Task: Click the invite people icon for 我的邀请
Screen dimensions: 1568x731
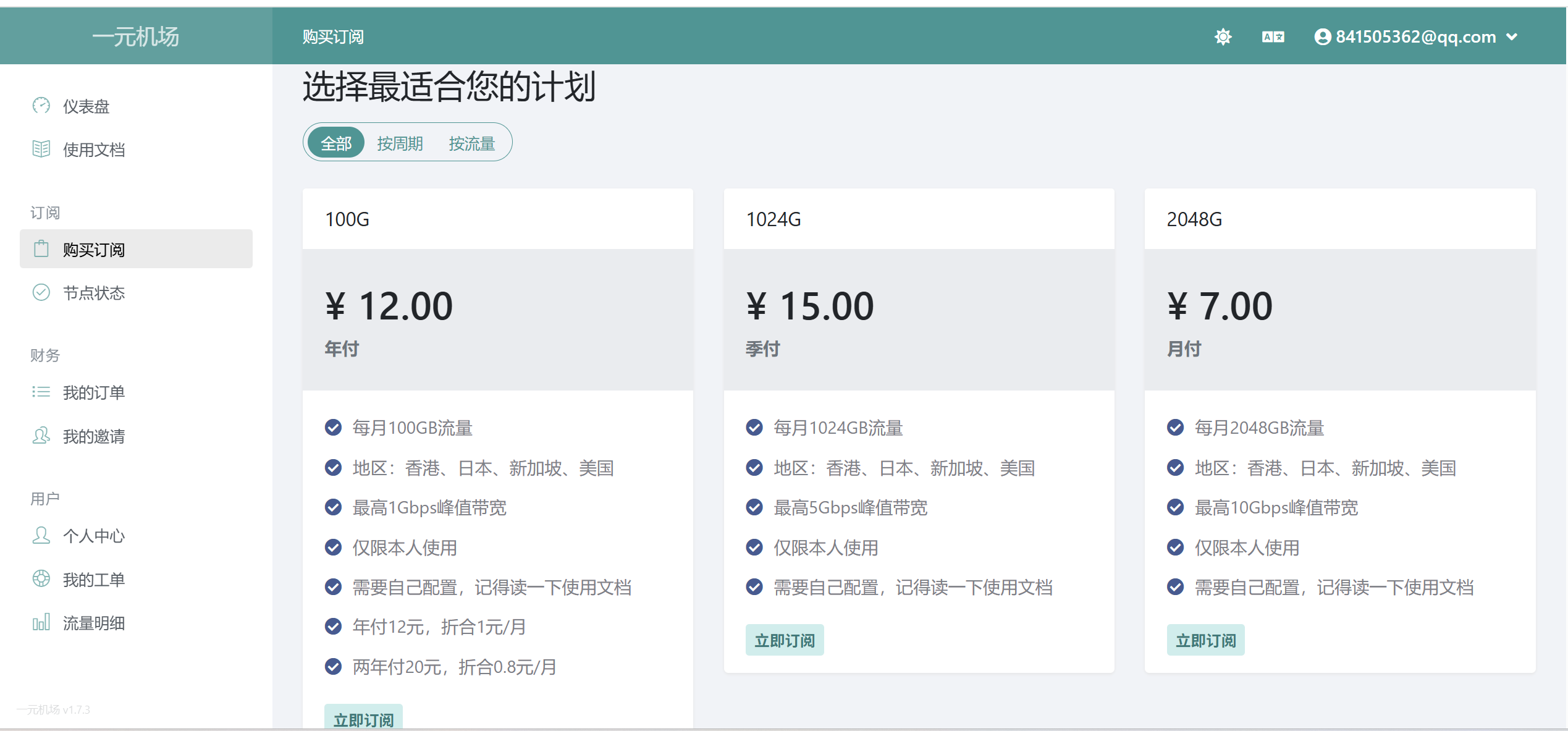Action: [x=41, y=436]
